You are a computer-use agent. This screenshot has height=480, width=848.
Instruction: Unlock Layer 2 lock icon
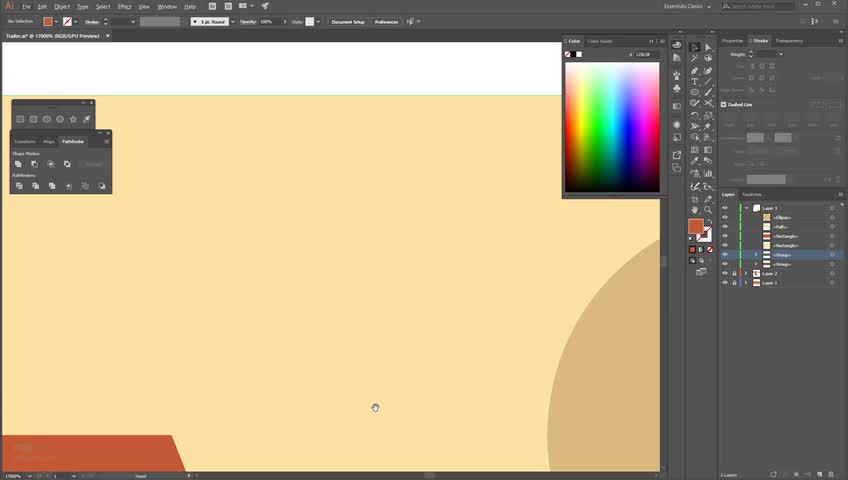click(x=734, y=274)
